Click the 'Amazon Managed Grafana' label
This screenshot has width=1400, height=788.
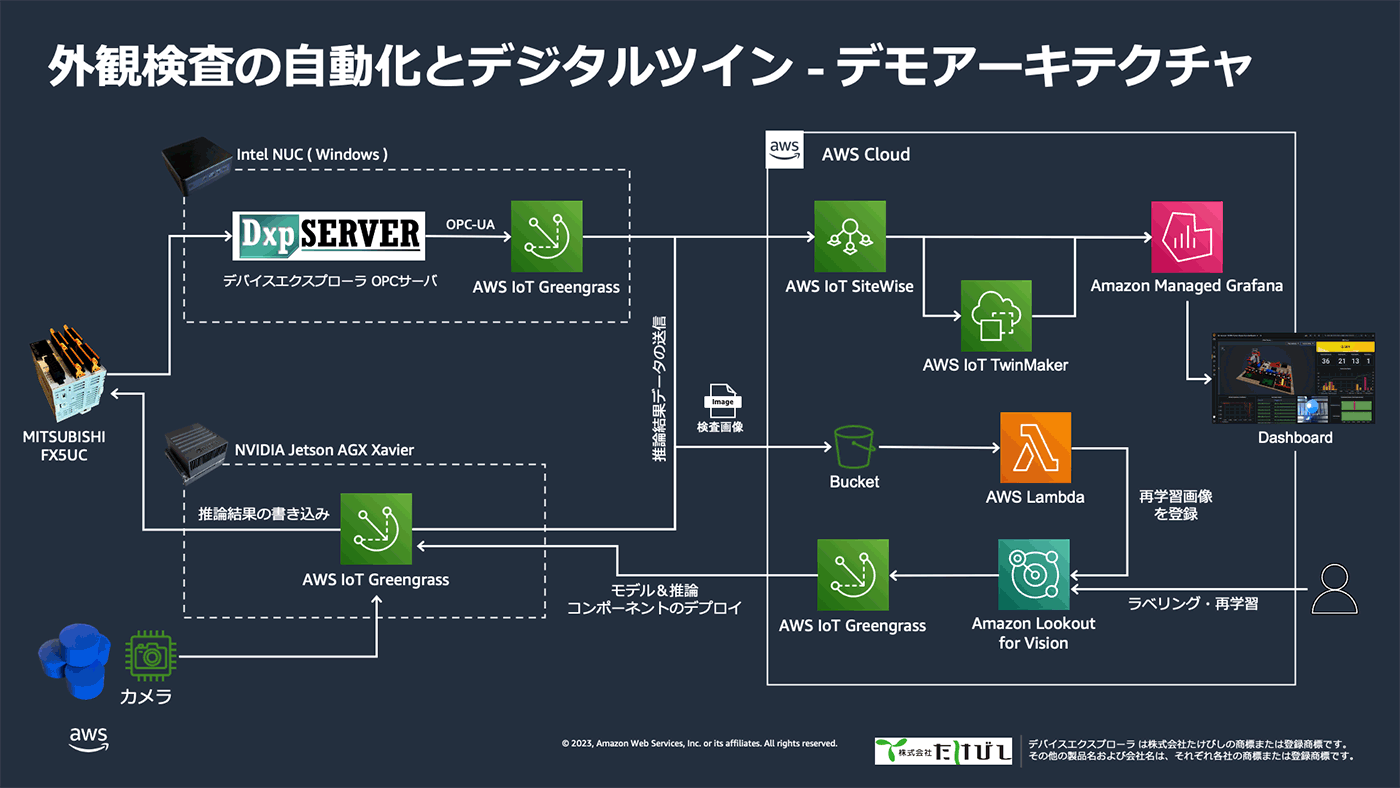(1187, 286)
